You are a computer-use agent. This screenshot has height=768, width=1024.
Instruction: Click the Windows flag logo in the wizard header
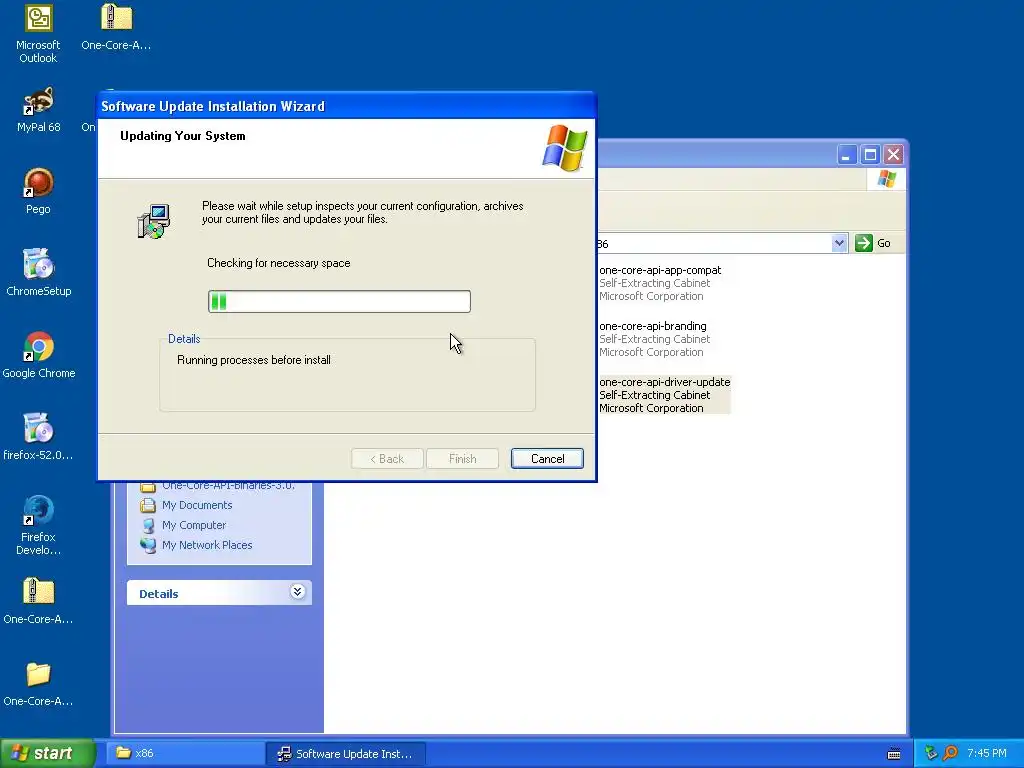(x=565, y=148)
